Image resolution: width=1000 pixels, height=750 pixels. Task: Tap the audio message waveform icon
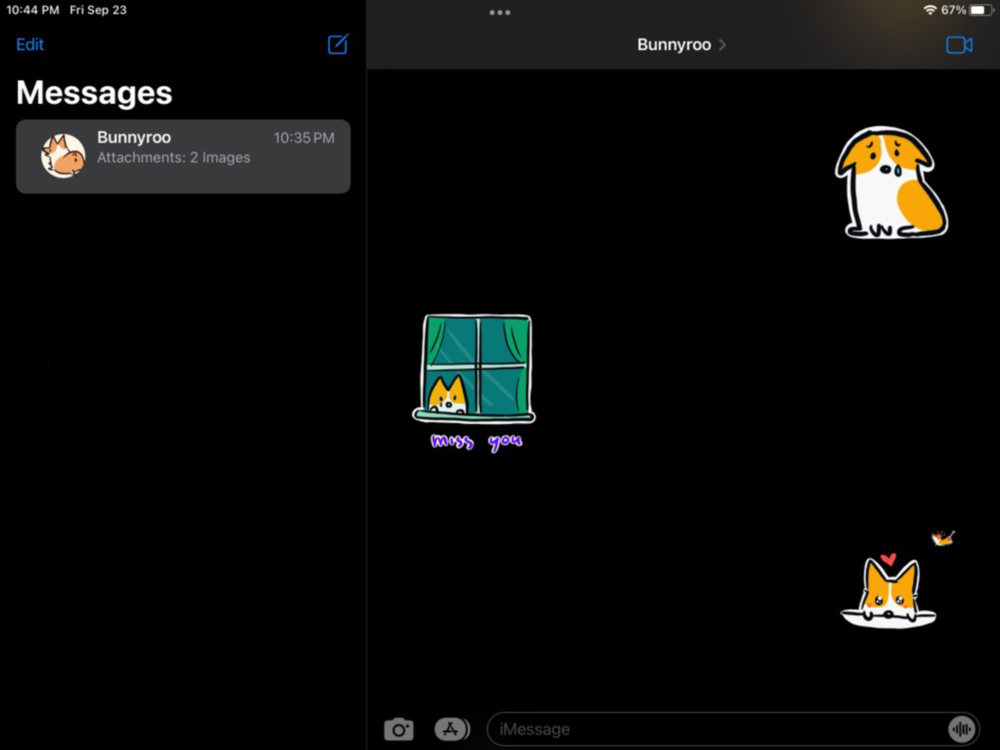961,729
